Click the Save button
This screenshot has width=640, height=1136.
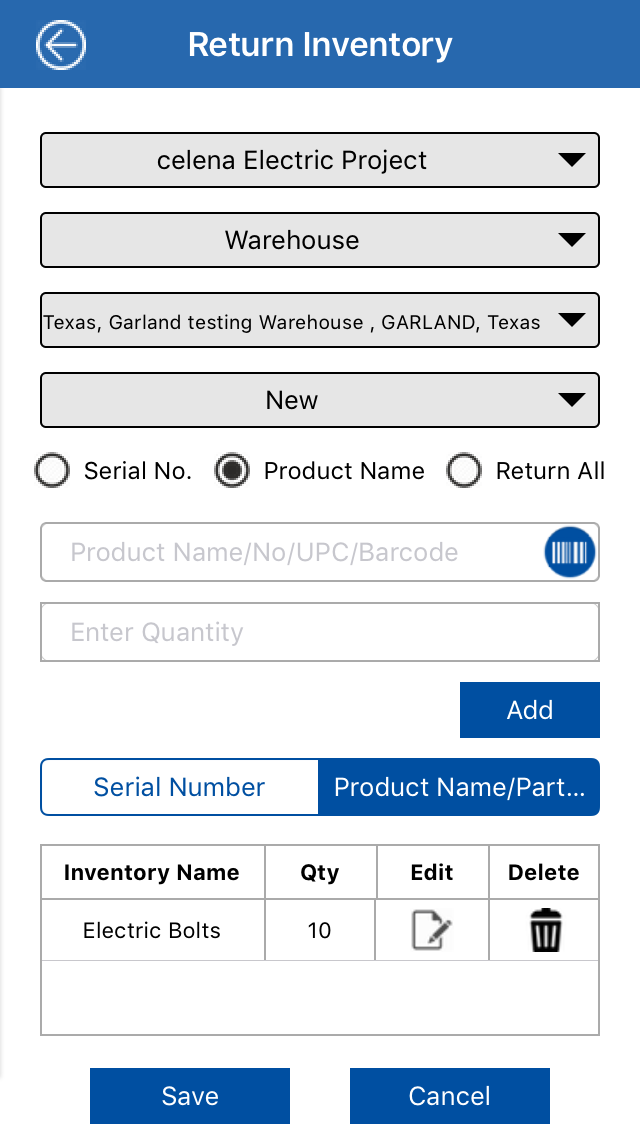coord(190,1096)
